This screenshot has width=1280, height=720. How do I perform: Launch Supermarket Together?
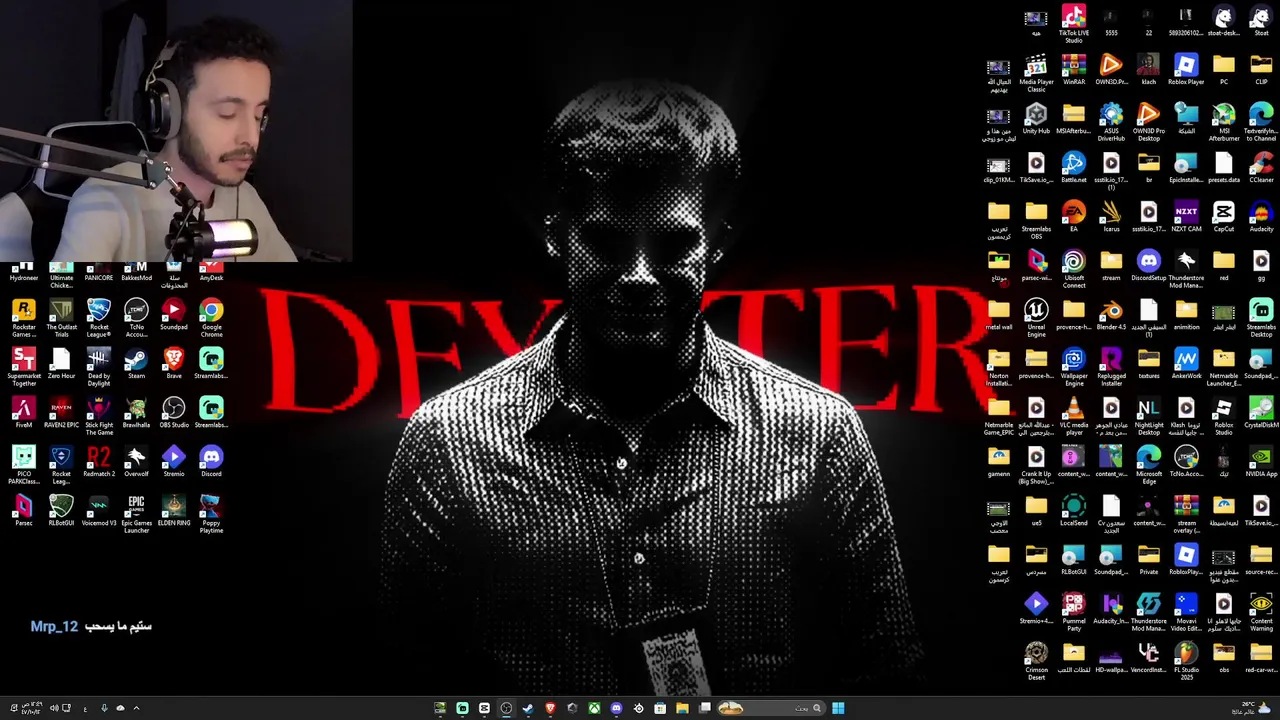pyautogui.click(x=24, y=367)
